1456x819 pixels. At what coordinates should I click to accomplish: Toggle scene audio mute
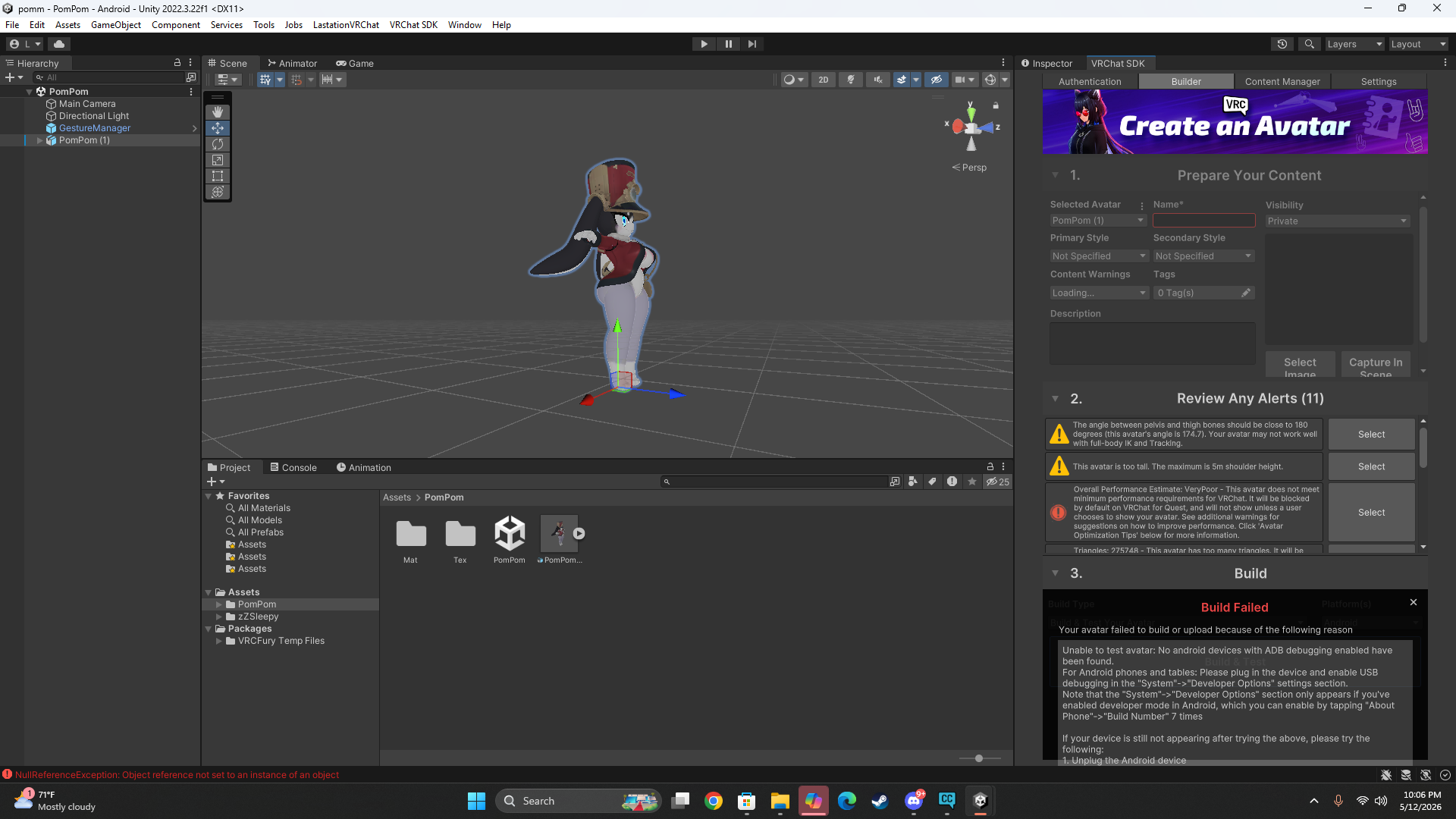[x=878, y=80]
